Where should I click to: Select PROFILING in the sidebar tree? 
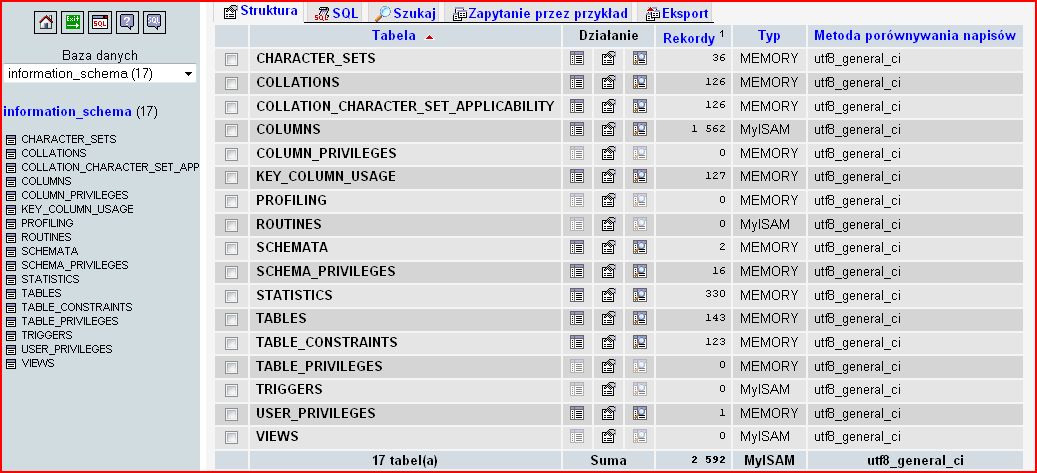tap(47, 223)
